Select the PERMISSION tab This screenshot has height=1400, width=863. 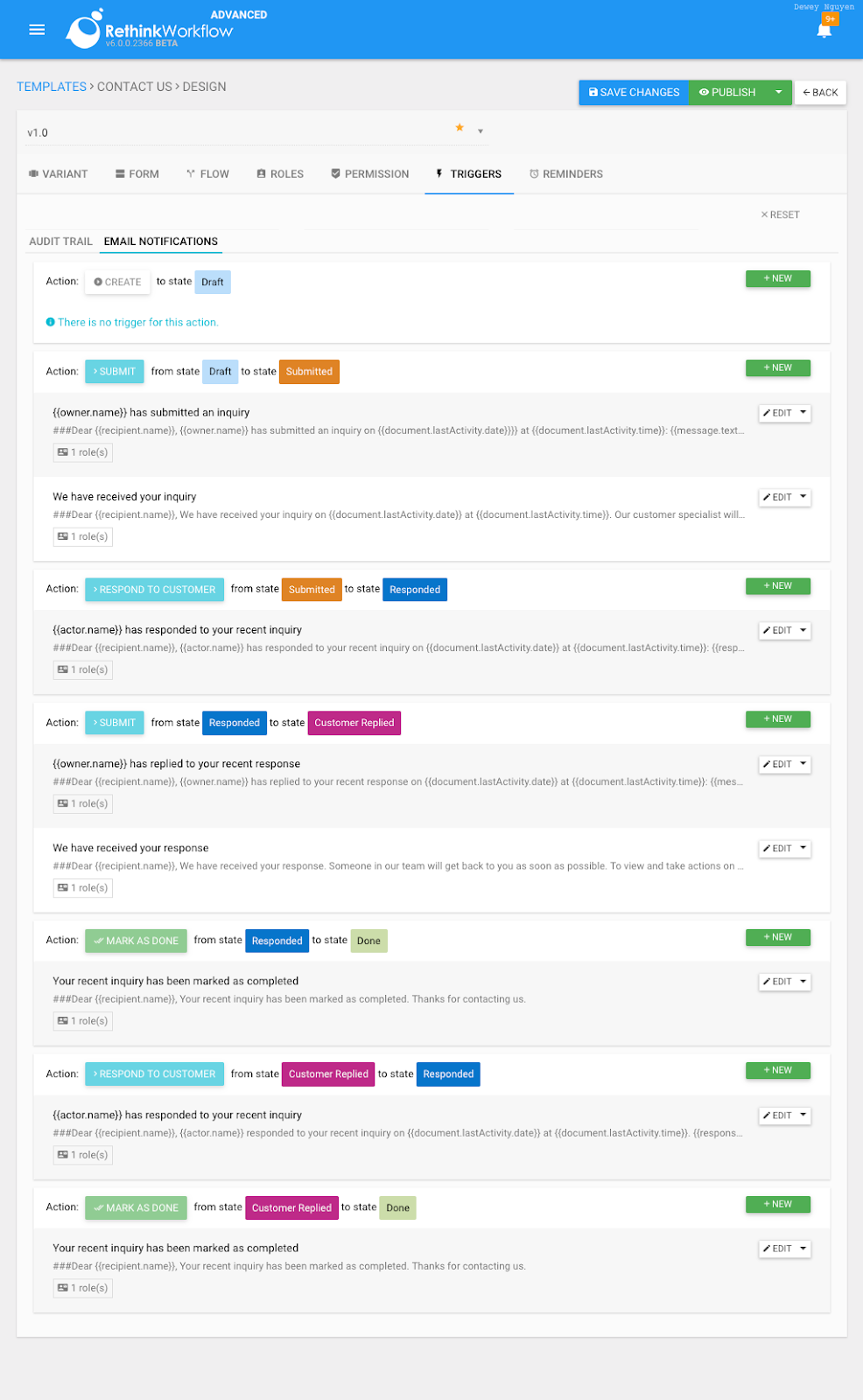(x=369, y=173)
